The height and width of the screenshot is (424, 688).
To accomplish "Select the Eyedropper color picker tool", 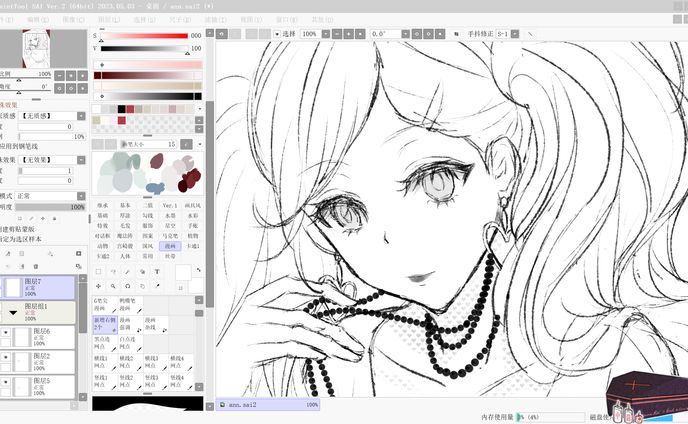I will (x=157, y=286).
